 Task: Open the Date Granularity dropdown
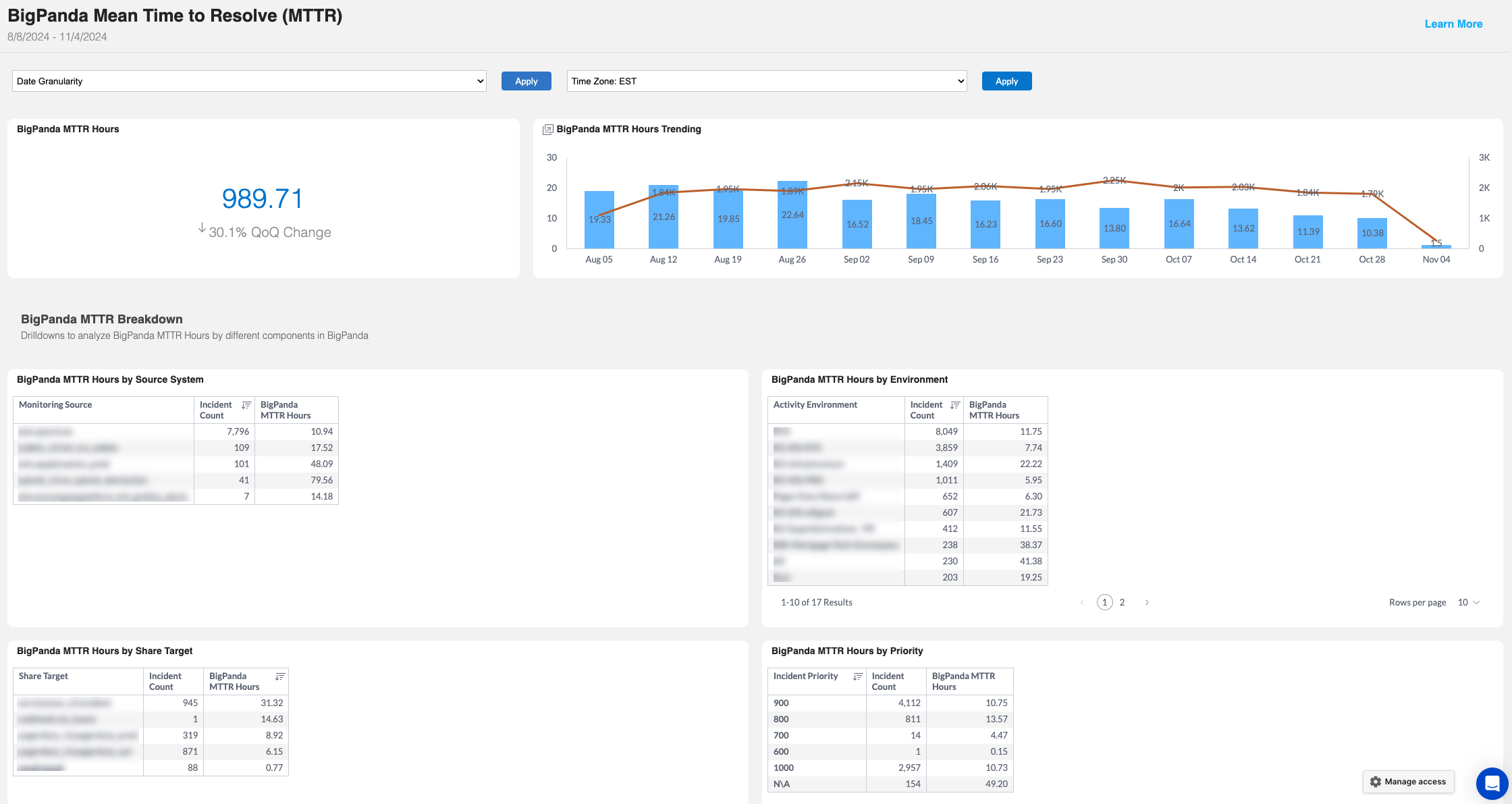[x=248, y=81]
